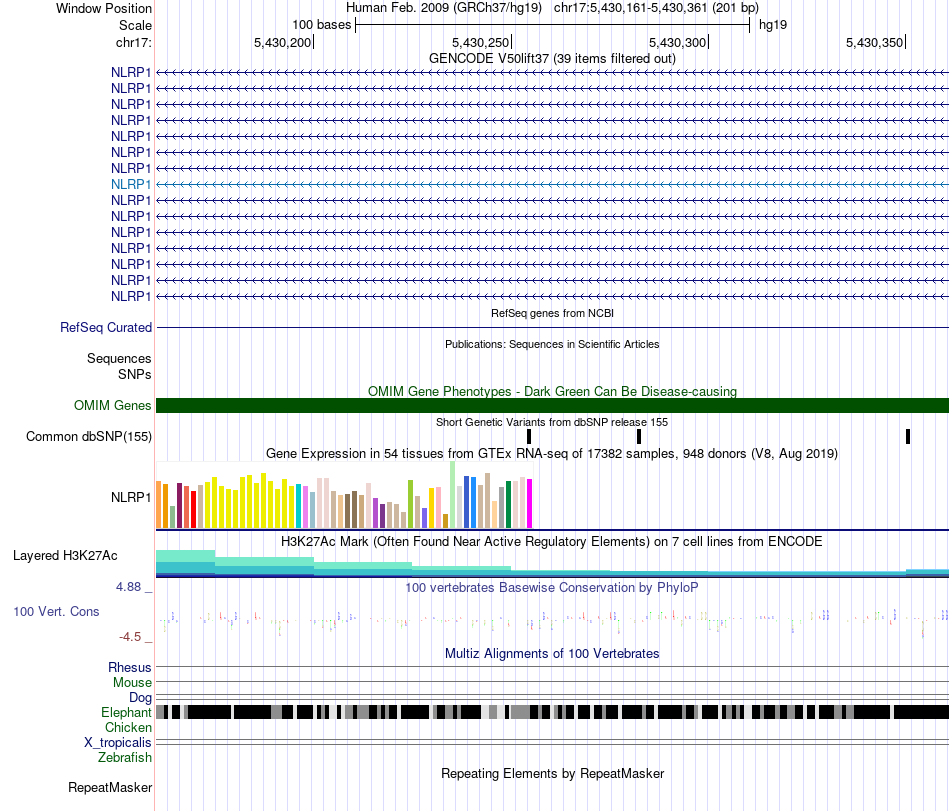Click the teal H3K27Ac signal peak
950x811 pixels.
pos(185,563)
